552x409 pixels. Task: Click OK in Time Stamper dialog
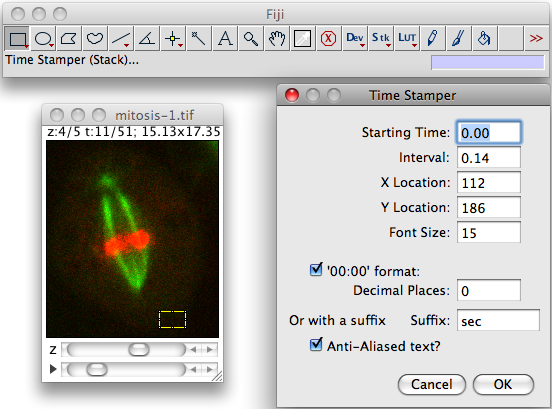tap(503, 384)
